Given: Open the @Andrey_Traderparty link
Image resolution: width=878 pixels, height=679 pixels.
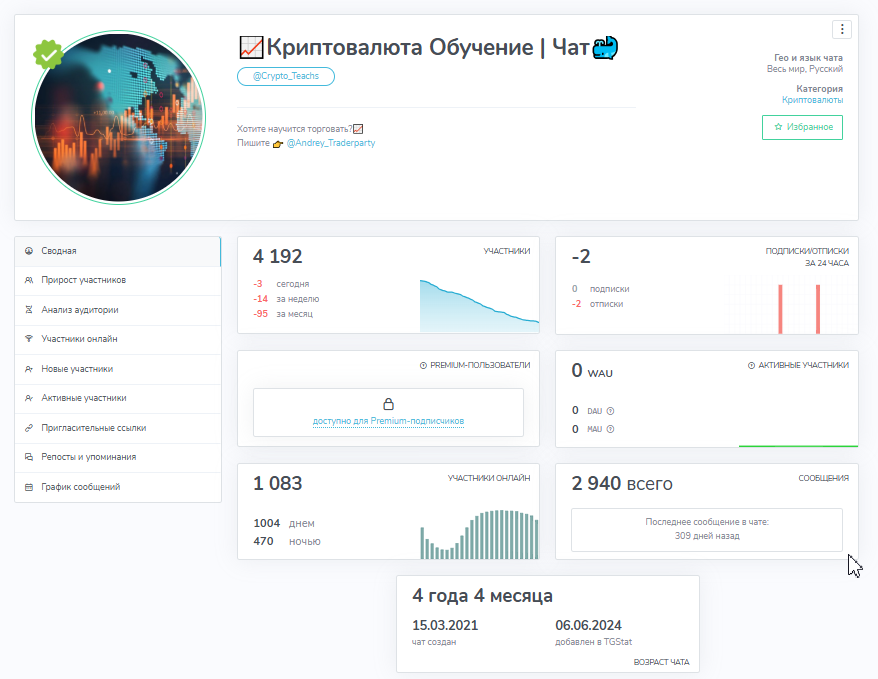Looking at the screenshot, I should pyautogui.click(x=331, y=143).
